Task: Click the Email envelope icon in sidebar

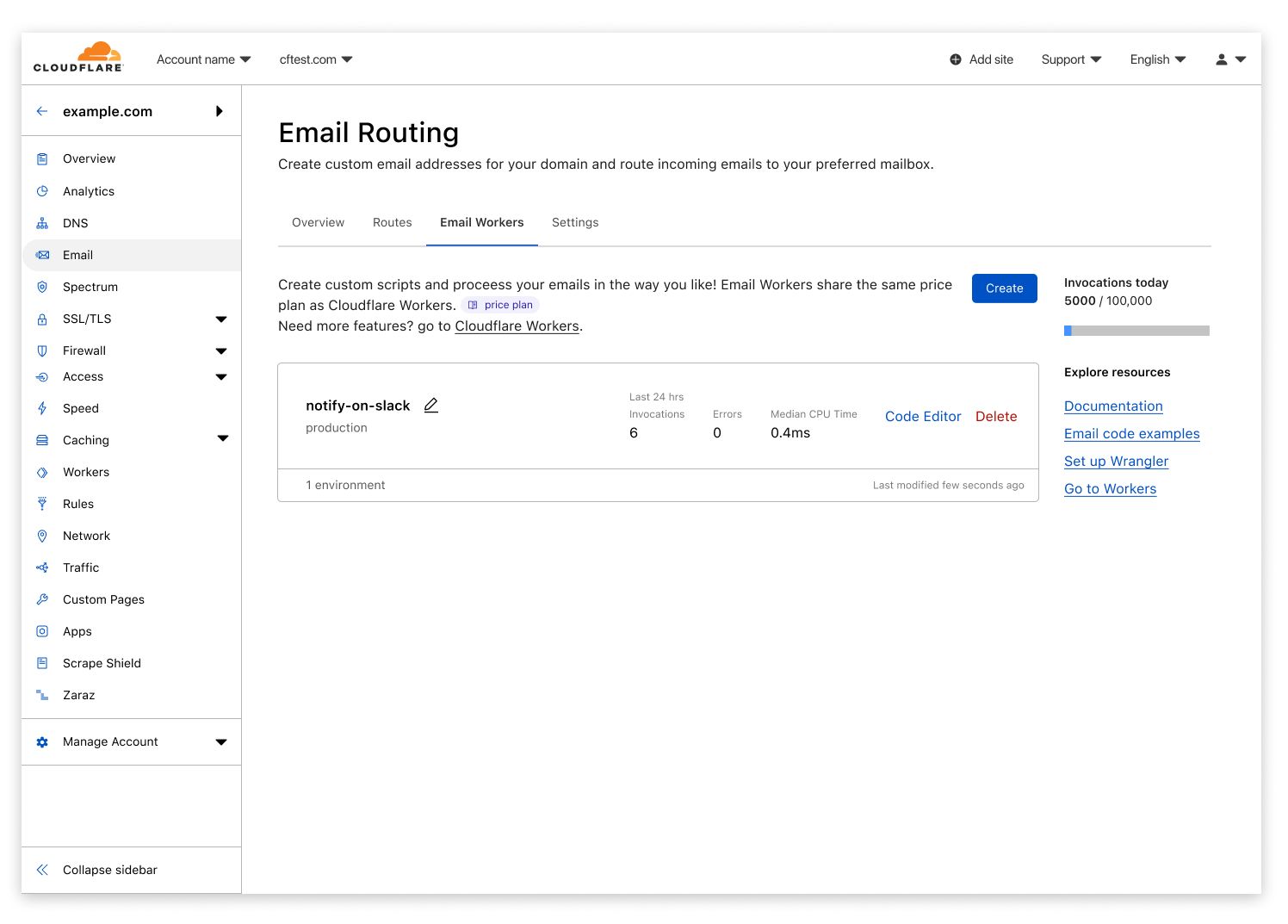Action: coord(42,255)
